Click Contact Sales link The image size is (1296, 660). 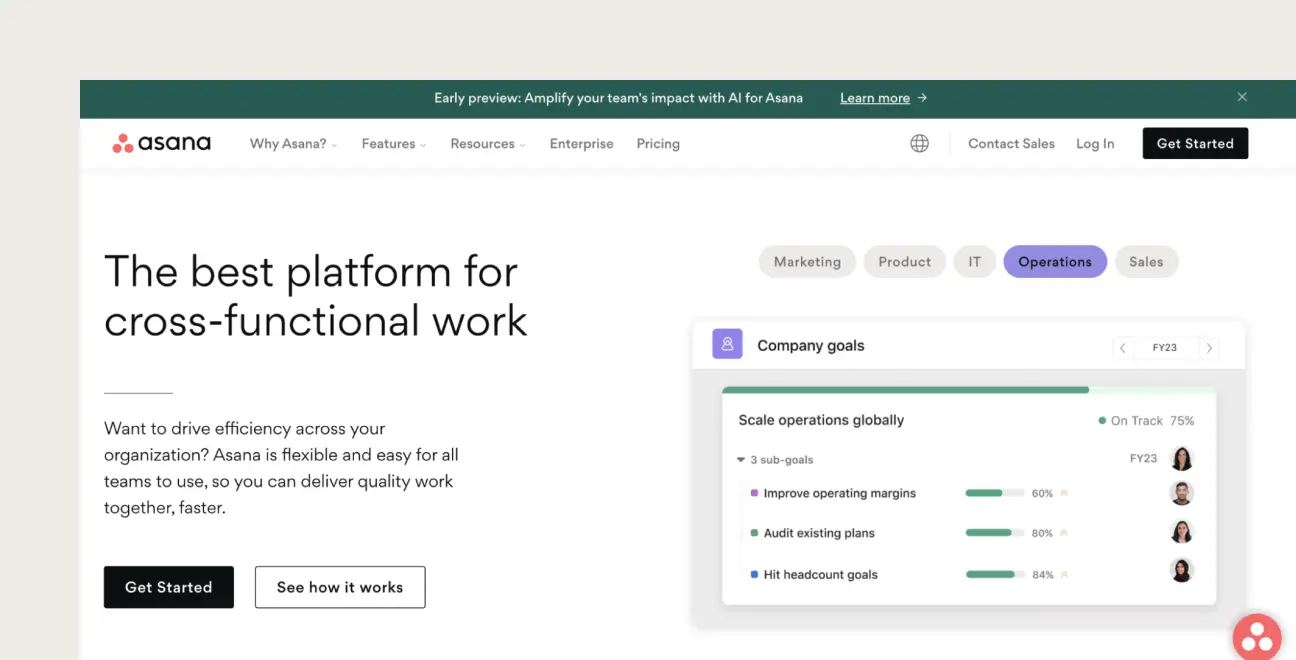pyautogui.click(x=1011, y=144)
